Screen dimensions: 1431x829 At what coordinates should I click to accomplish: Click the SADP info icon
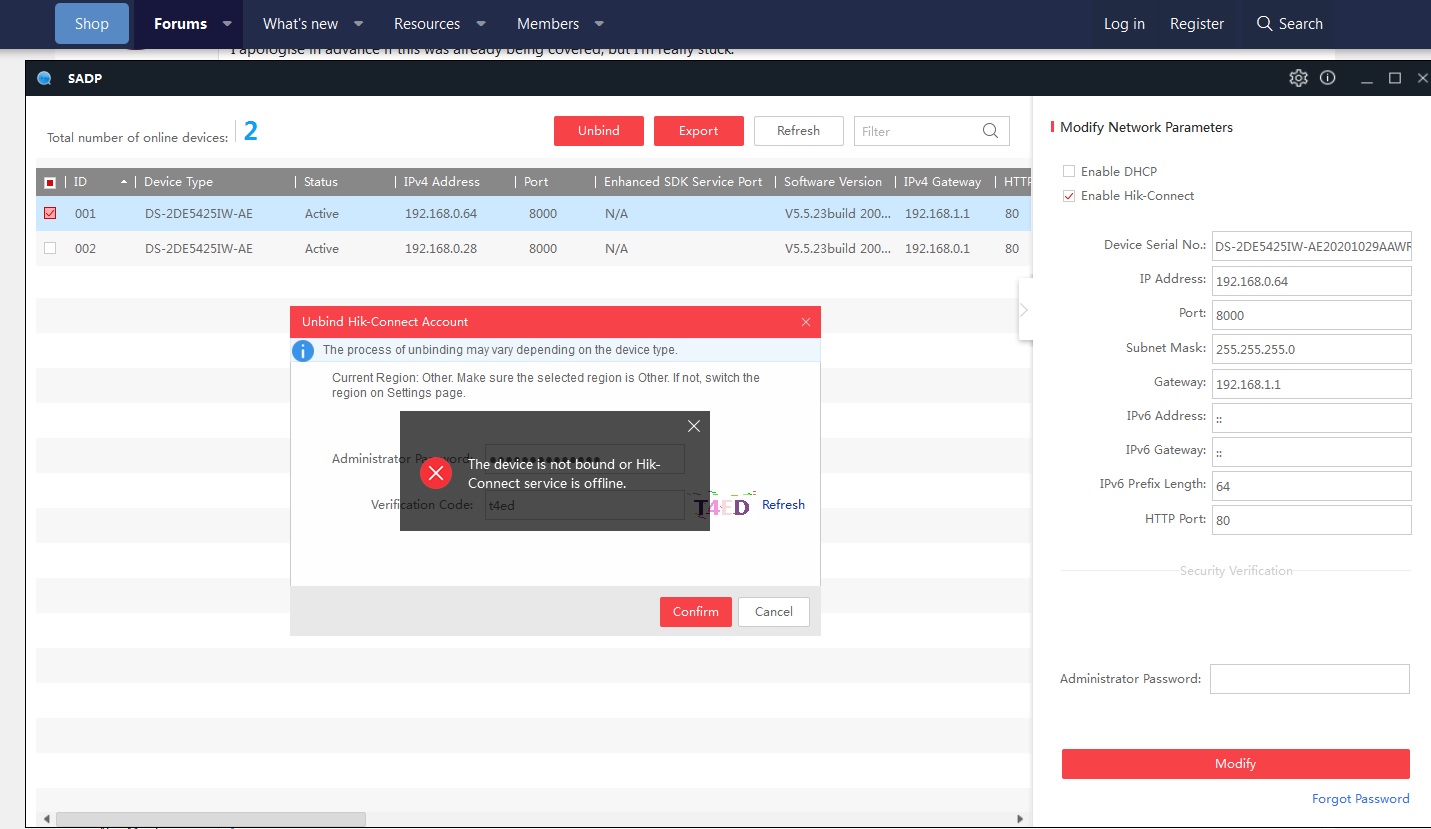tap(1328, 78)
